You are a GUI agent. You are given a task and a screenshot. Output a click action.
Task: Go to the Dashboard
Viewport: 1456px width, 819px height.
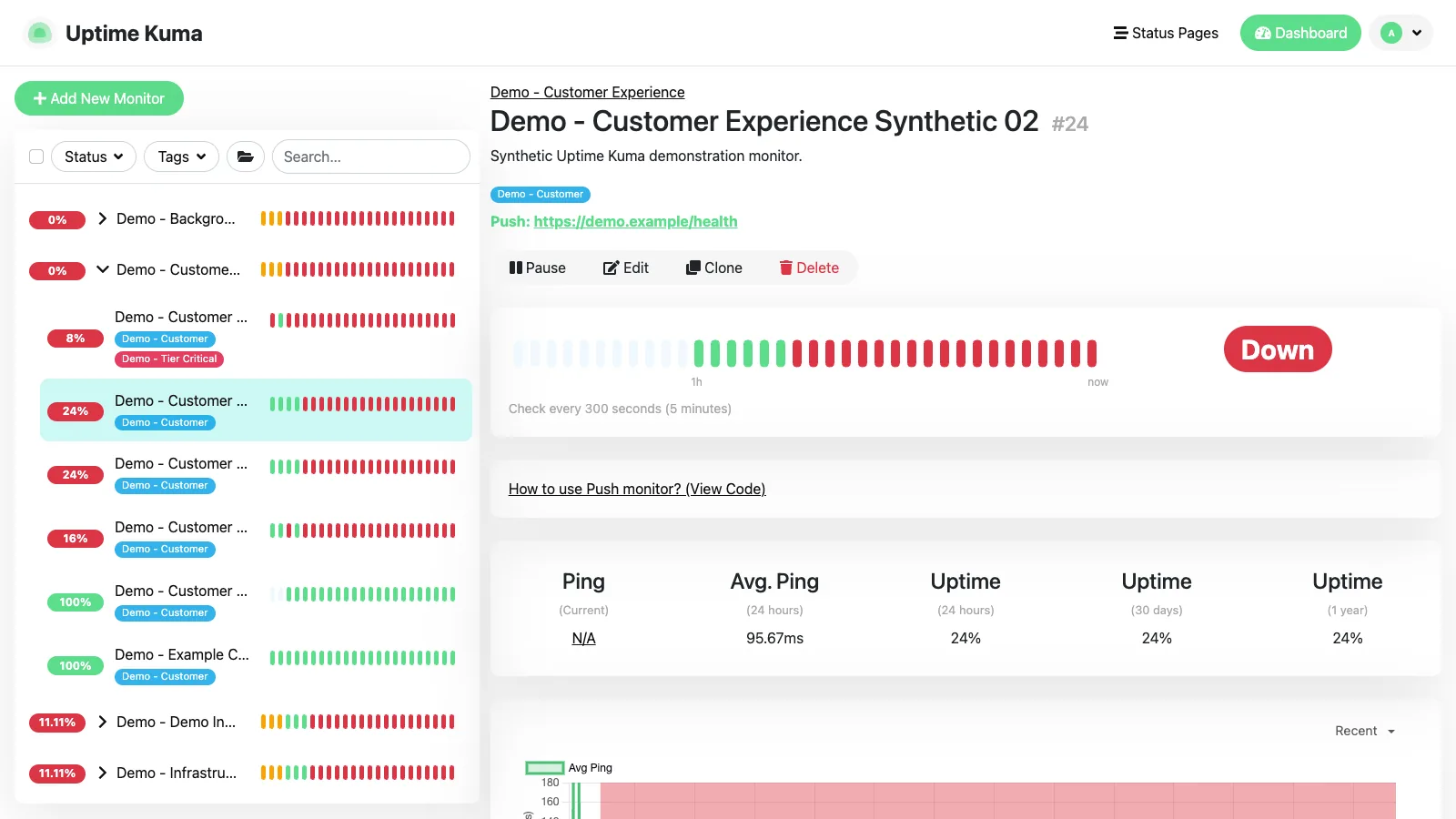1300,33
